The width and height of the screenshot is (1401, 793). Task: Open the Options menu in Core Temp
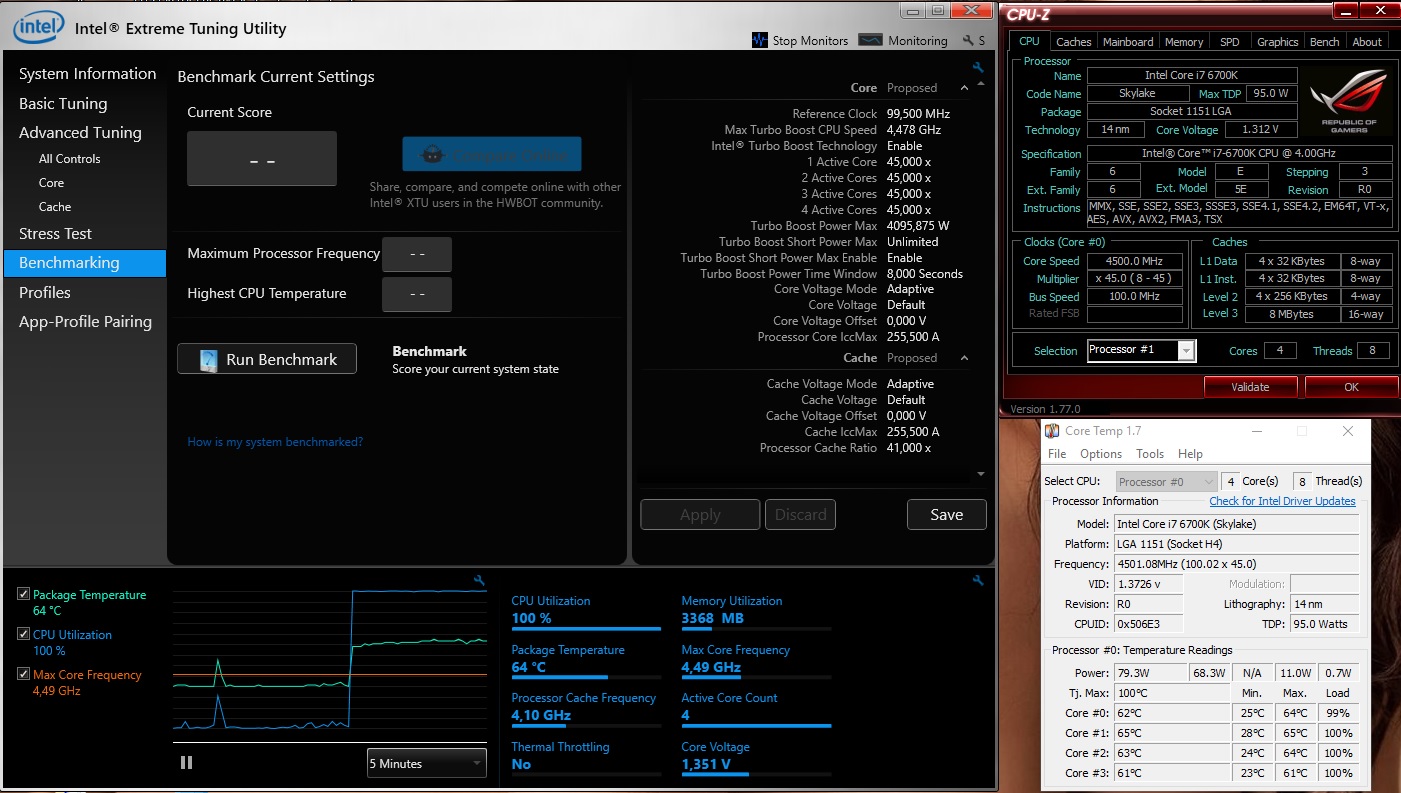1101,454
